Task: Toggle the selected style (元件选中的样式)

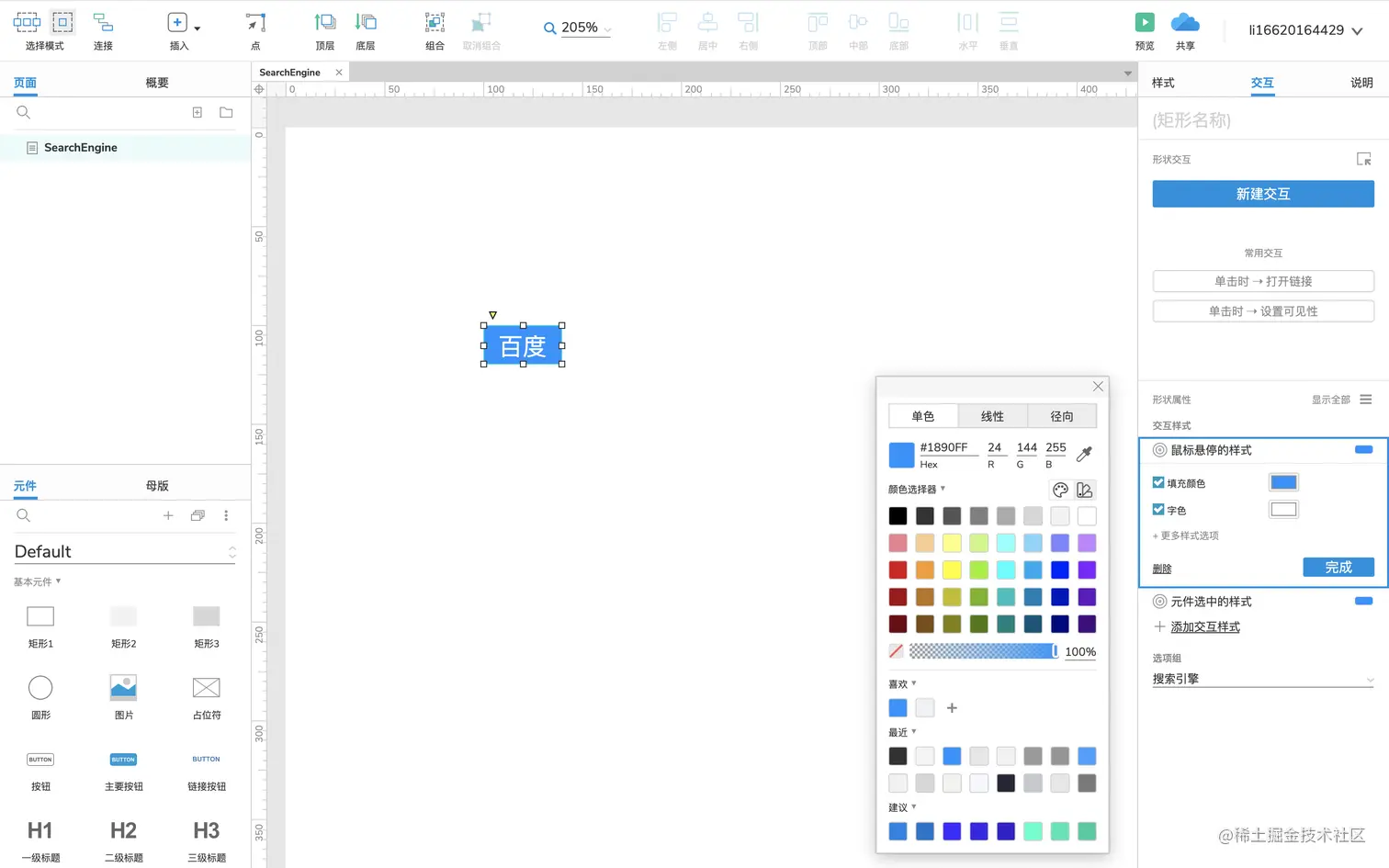Action: [x=1363, y=601]
